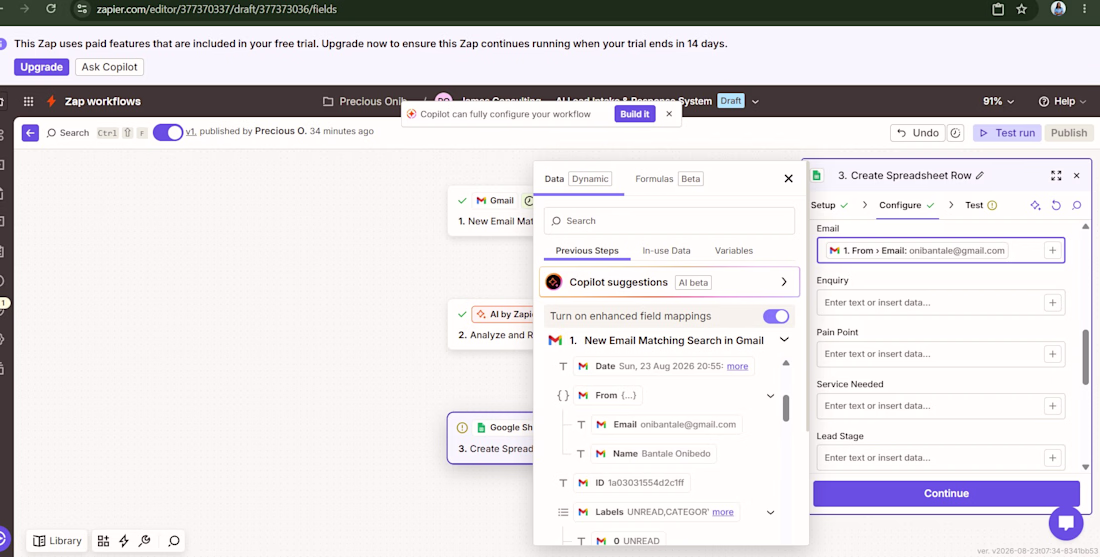Click the Continue button
1100x557 pixels.
[x=946, y=493]
